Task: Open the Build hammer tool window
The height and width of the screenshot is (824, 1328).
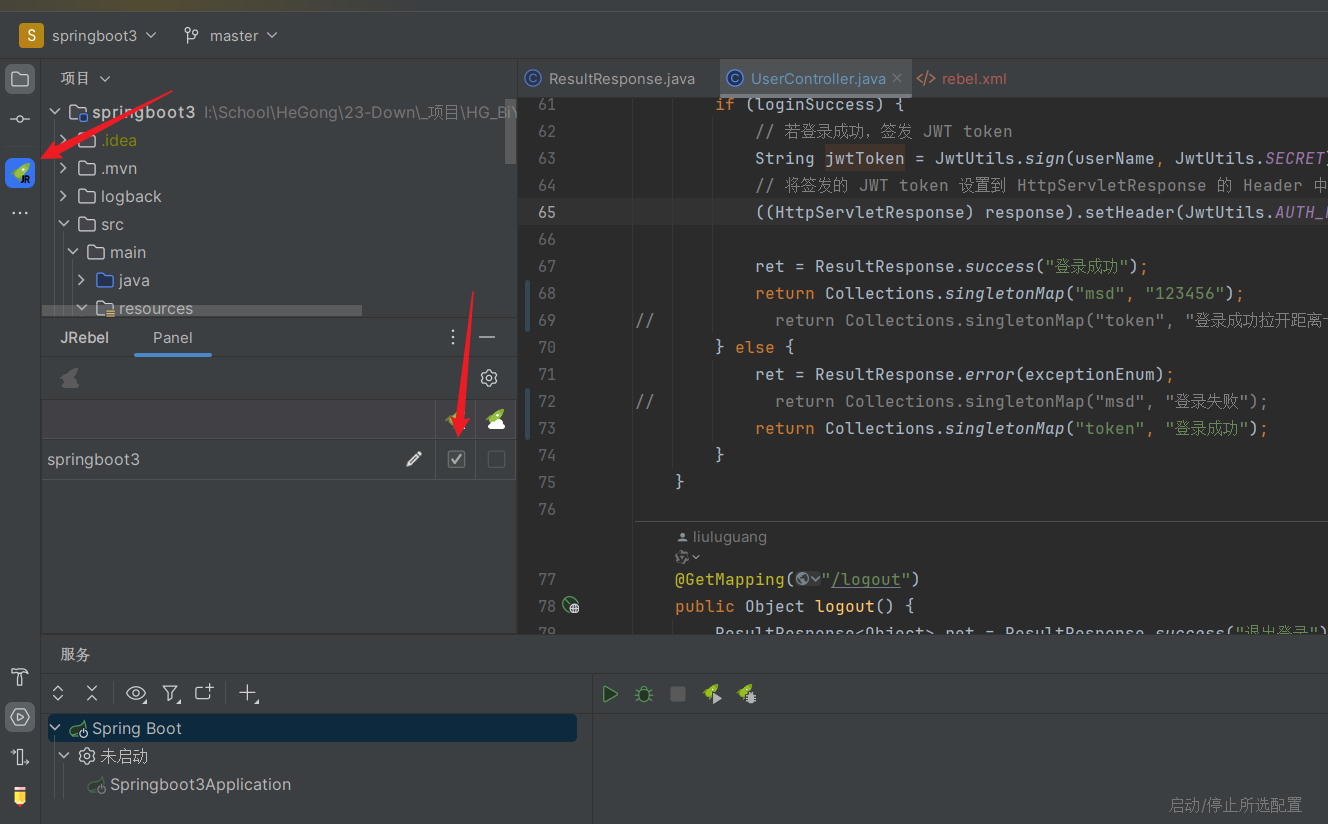Action: click(20, 677)
